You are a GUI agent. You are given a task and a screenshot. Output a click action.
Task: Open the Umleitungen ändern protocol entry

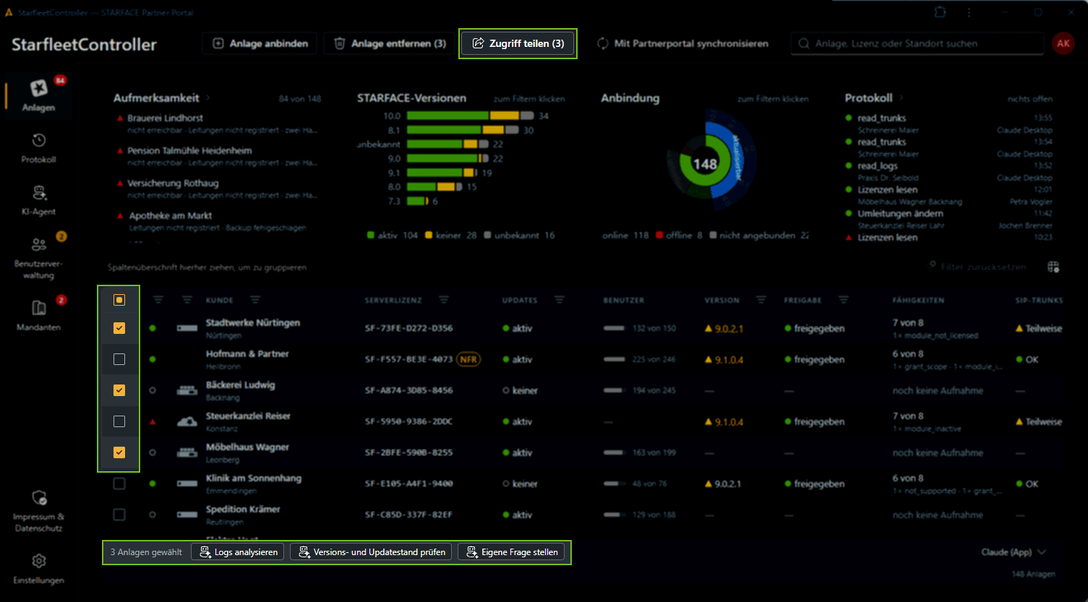tap(950, 218)
